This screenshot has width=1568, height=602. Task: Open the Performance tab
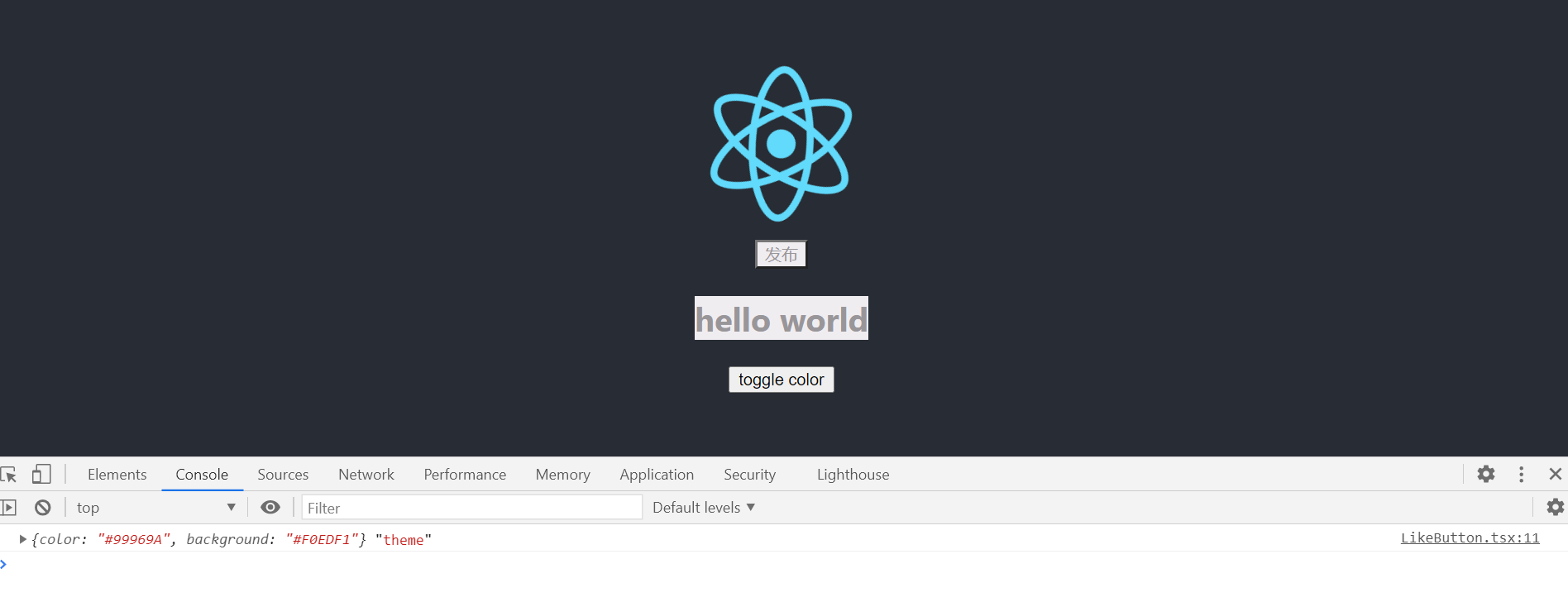pyautogui.click(x=465, y=475)
